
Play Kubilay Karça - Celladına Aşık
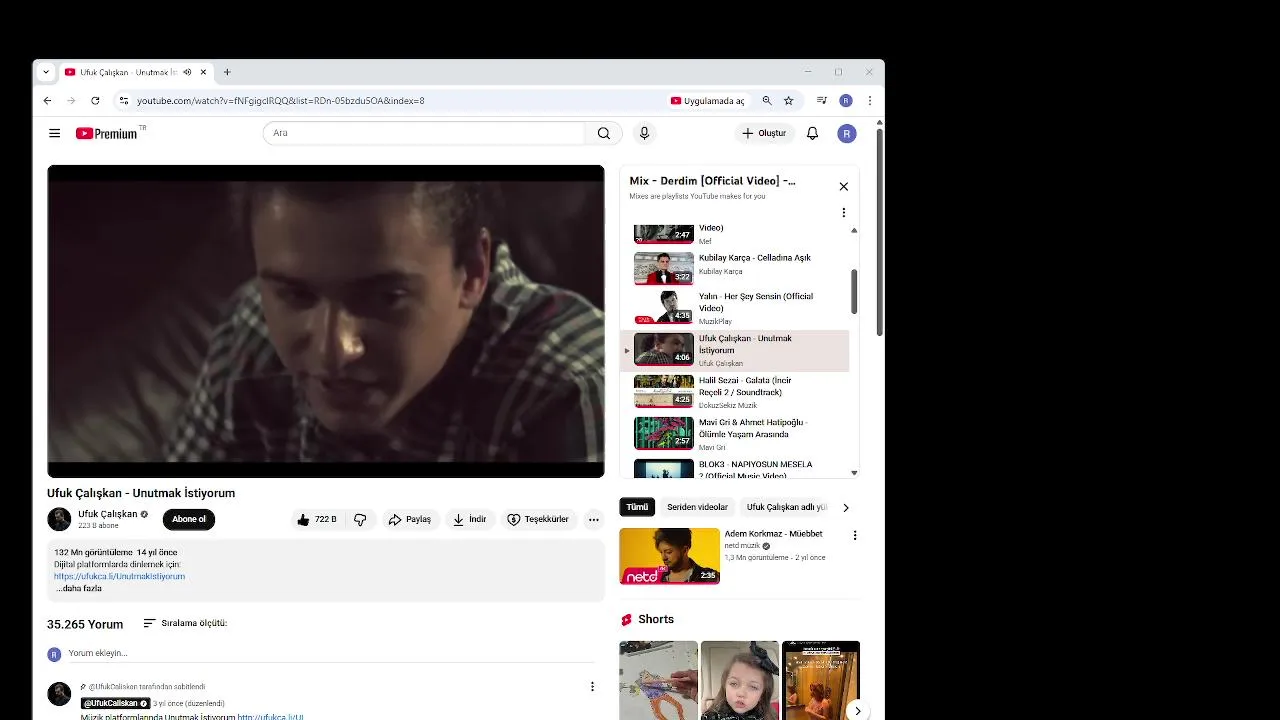coord(735,268)
